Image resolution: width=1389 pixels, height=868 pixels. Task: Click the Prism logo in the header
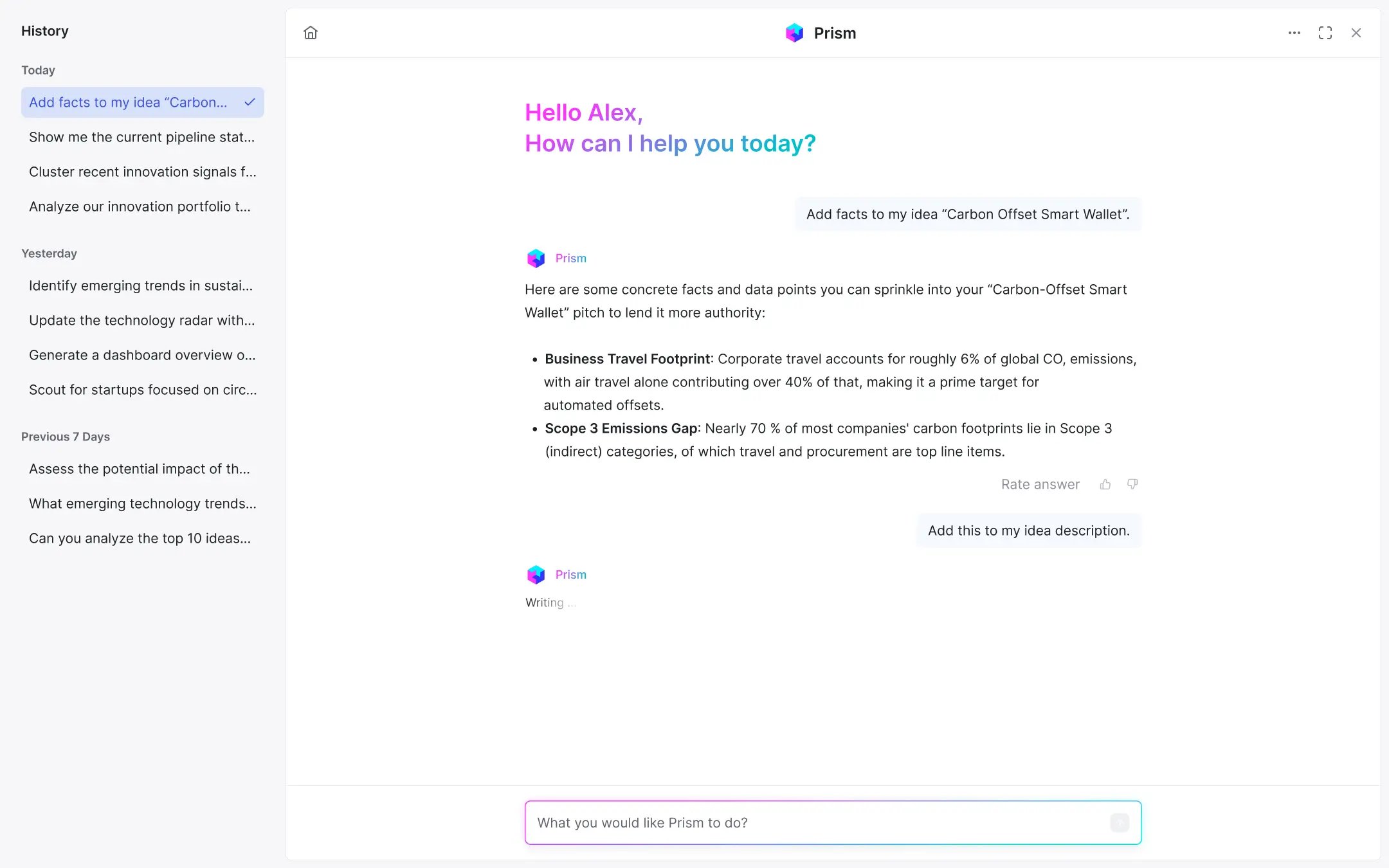[795, 33]
